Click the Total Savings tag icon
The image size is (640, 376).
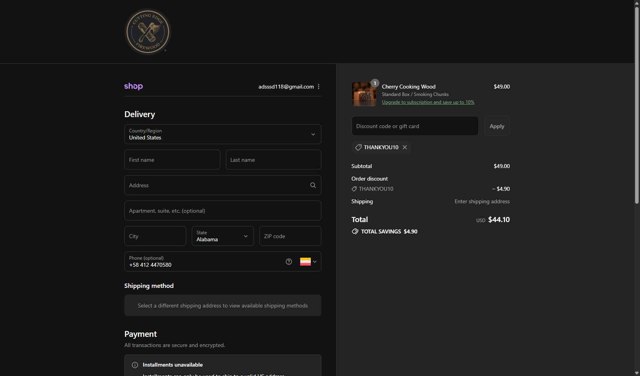(x=355, y=231)
